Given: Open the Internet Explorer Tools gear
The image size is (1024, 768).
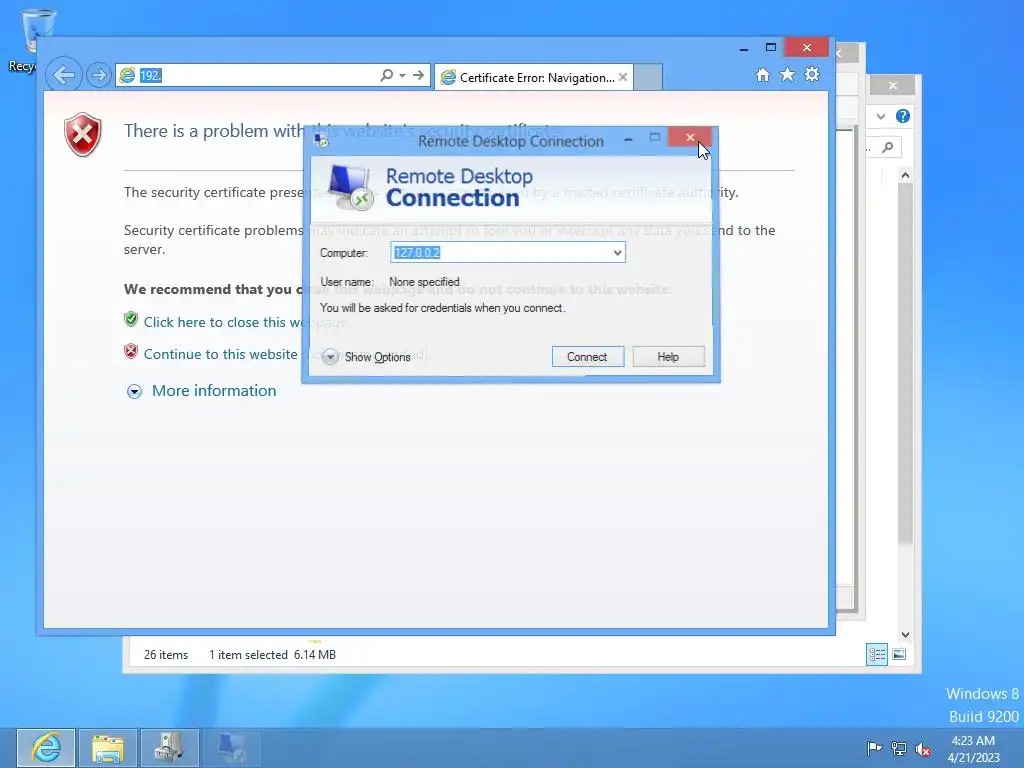Looking at the screenshot, I should point(812,74).
